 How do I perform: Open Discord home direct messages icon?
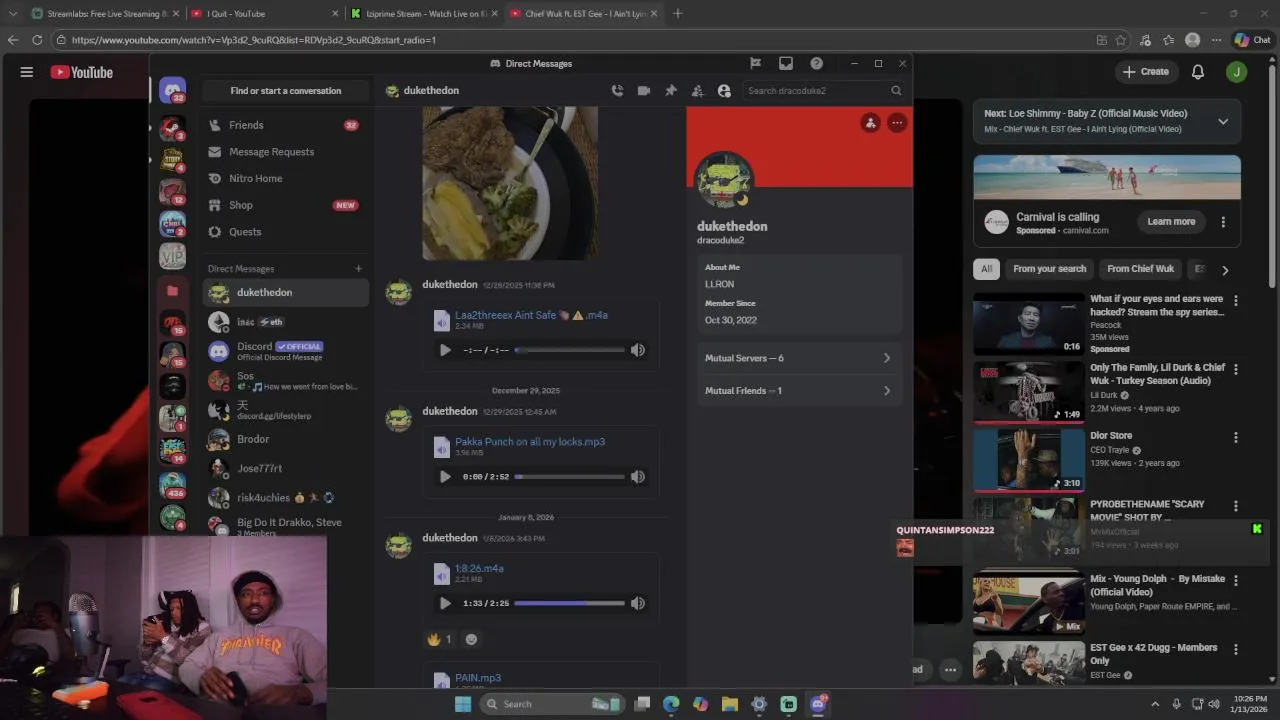[x=173, y=91]
